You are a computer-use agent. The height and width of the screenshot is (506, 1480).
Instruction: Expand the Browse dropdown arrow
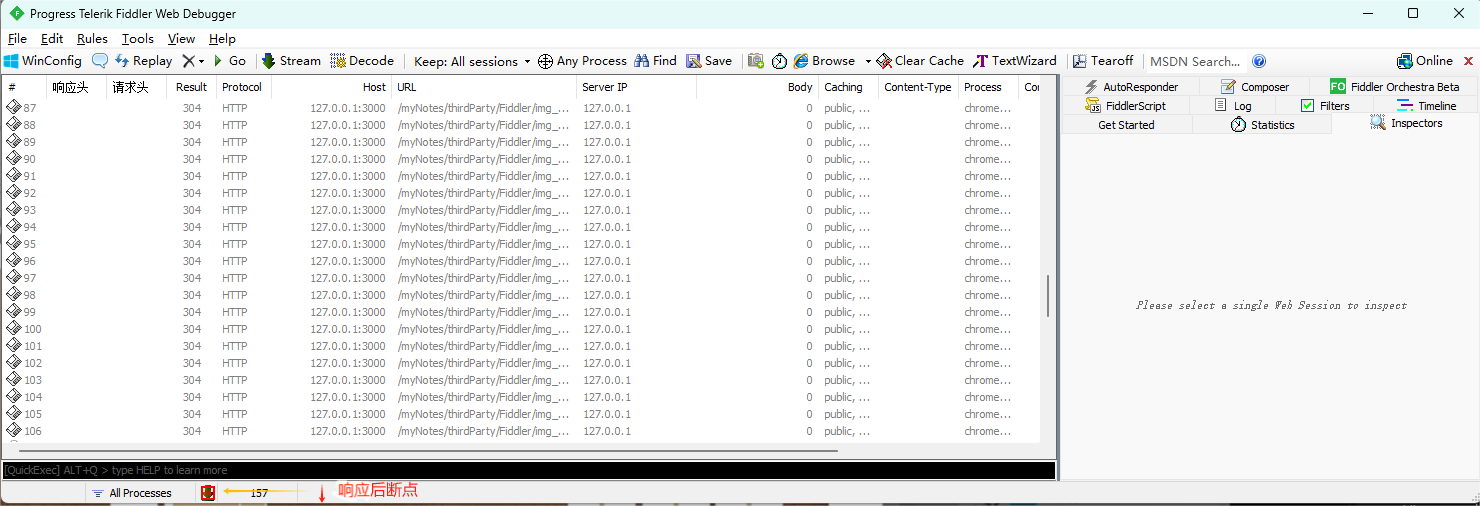click(x=867, y=61)
